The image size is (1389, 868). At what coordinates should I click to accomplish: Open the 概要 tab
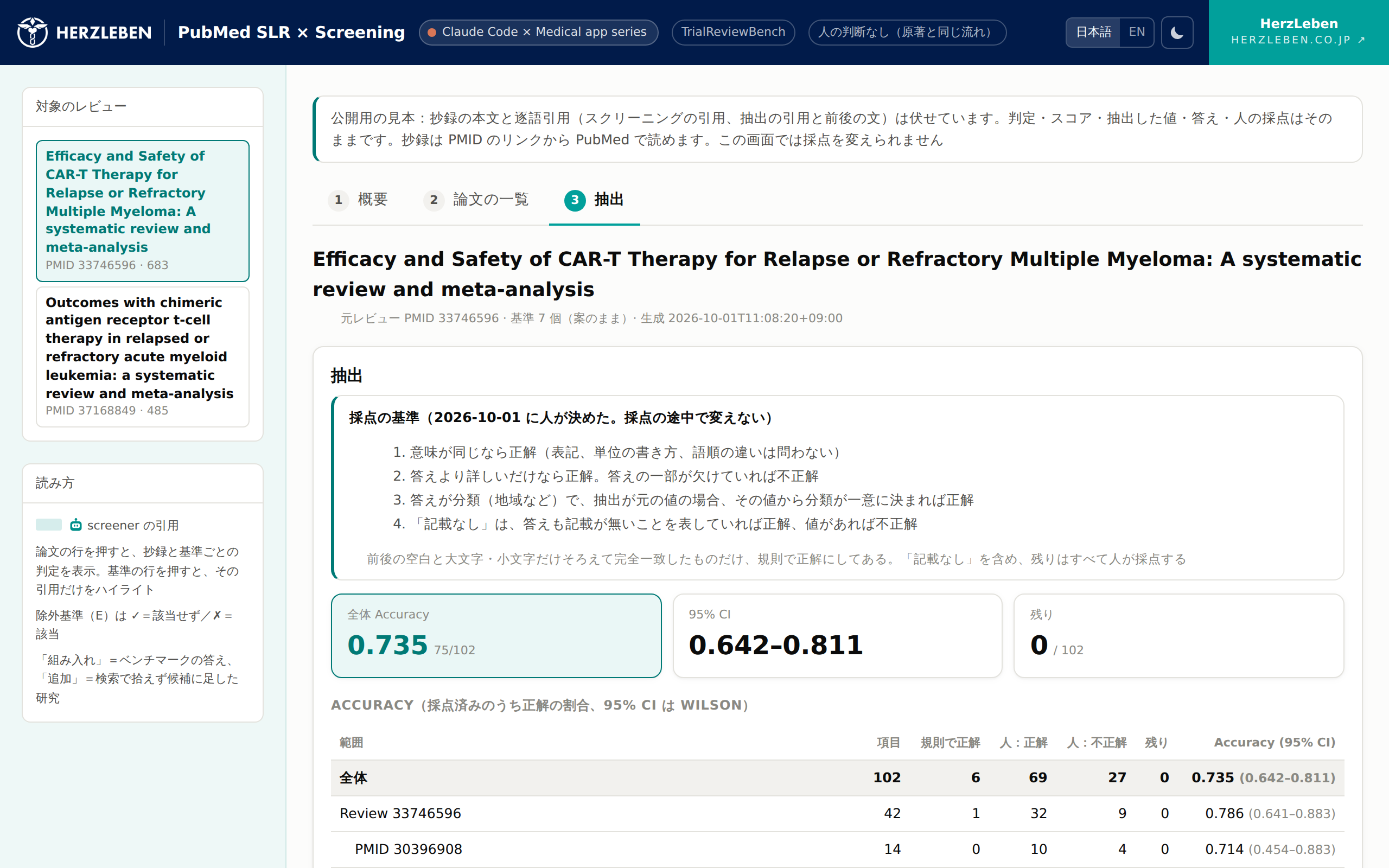click(x=359, y=200)
